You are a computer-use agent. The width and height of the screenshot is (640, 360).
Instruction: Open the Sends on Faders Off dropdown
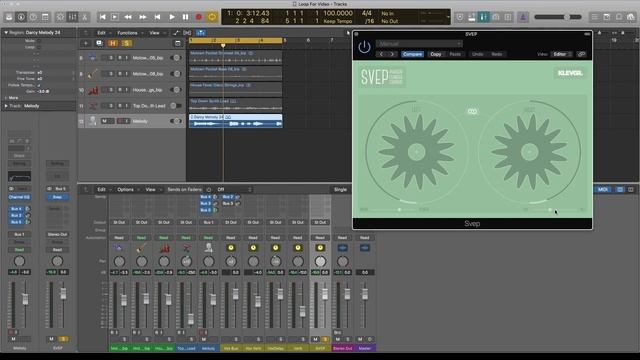pyautogui.click(x=234, y=189)
